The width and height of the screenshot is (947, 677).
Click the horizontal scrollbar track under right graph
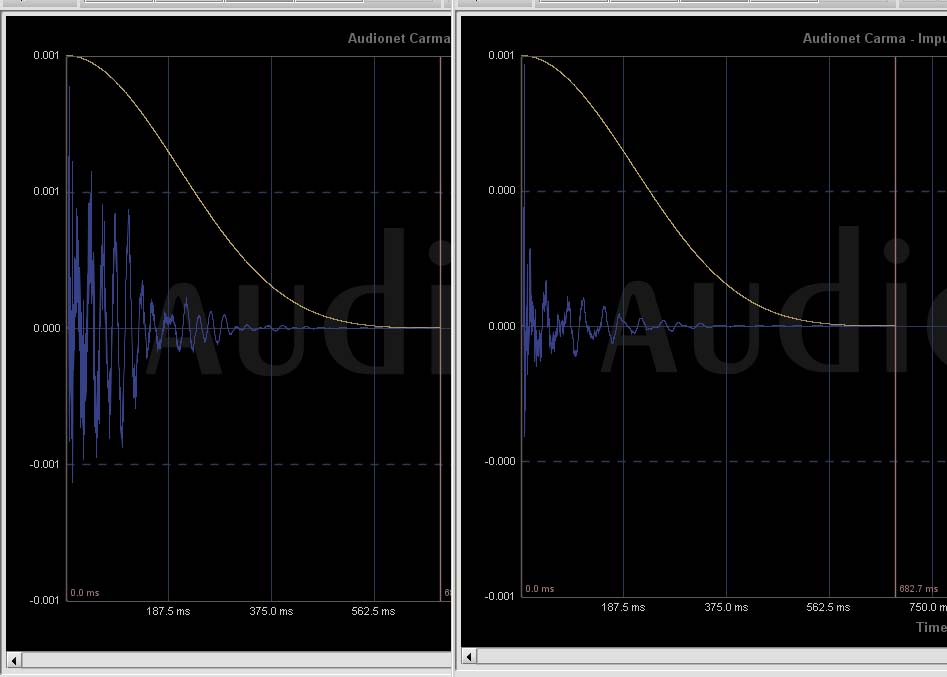pyautogui.click(x=700, y=657)
